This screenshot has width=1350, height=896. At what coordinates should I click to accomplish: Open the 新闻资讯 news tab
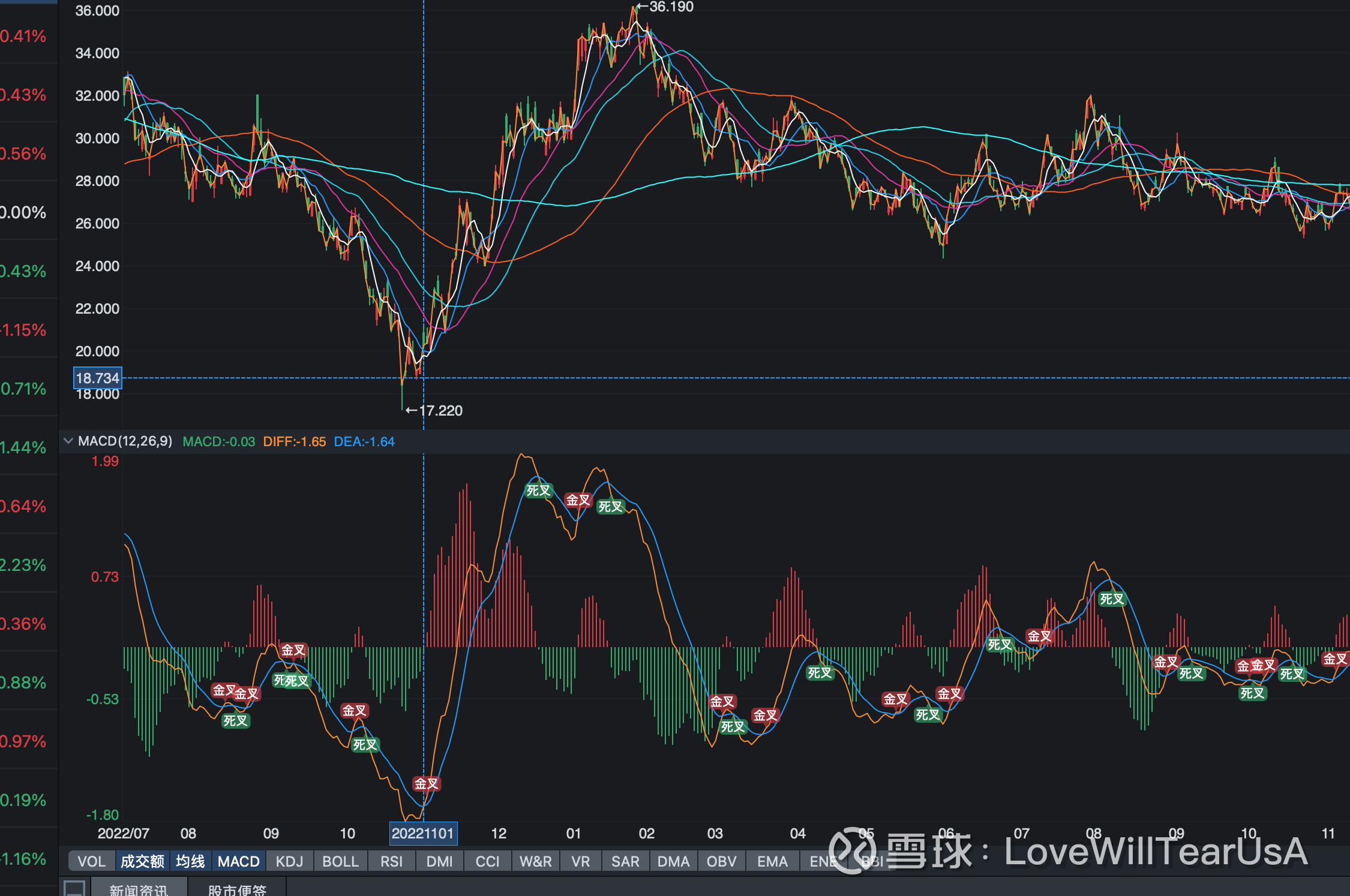(139, 889)
